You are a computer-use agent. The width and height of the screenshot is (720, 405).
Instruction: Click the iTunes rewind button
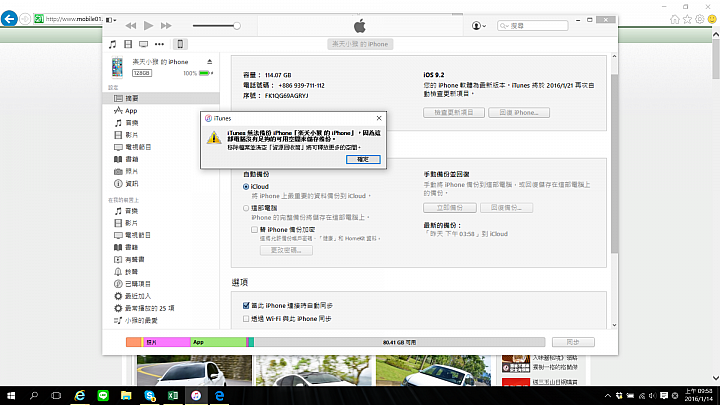(131, 26)
